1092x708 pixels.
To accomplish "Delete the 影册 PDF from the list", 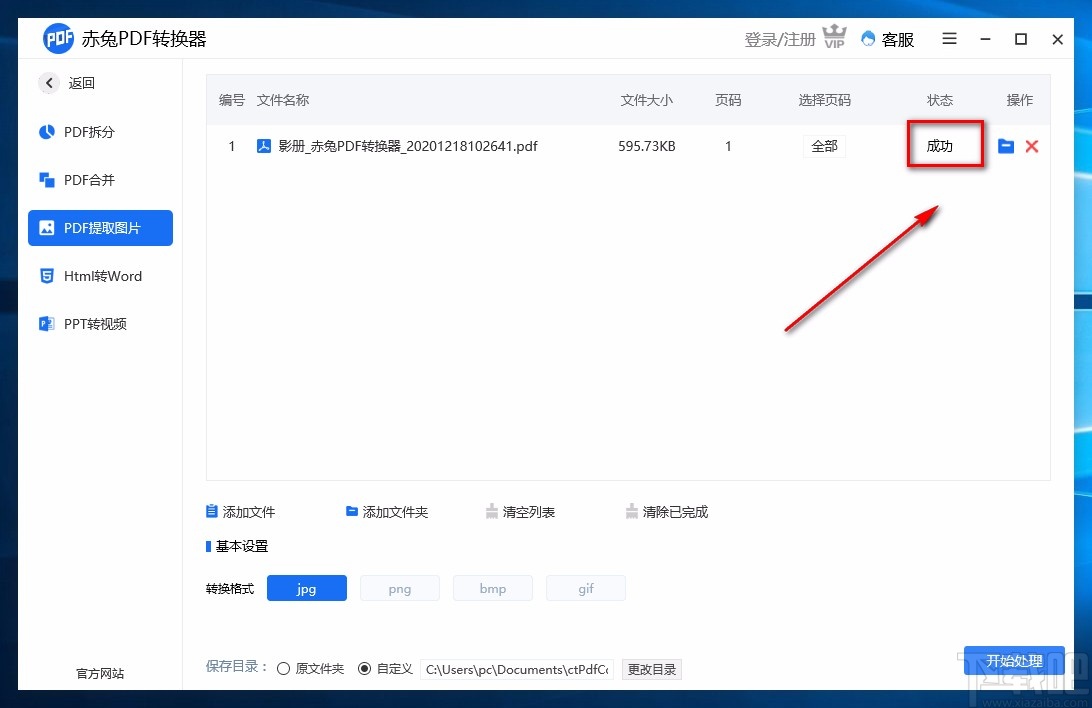I will (x=1031, y=146).
